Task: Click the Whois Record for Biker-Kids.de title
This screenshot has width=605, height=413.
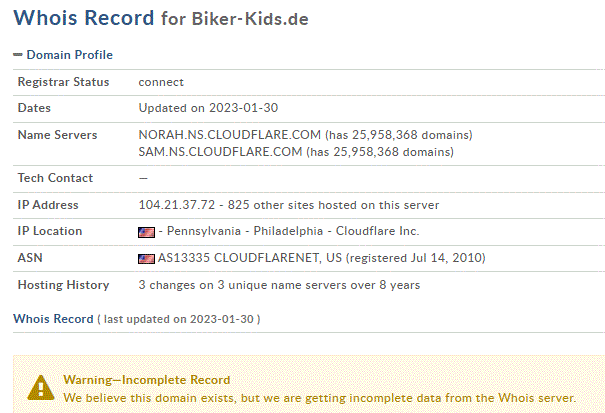Action: [x=161, y=18]
